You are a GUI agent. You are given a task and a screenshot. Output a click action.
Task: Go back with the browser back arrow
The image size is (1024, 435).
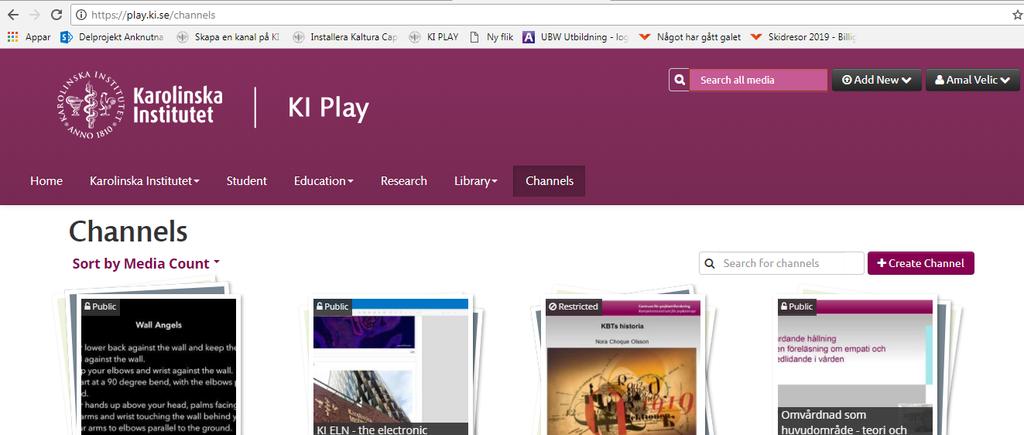12,14
